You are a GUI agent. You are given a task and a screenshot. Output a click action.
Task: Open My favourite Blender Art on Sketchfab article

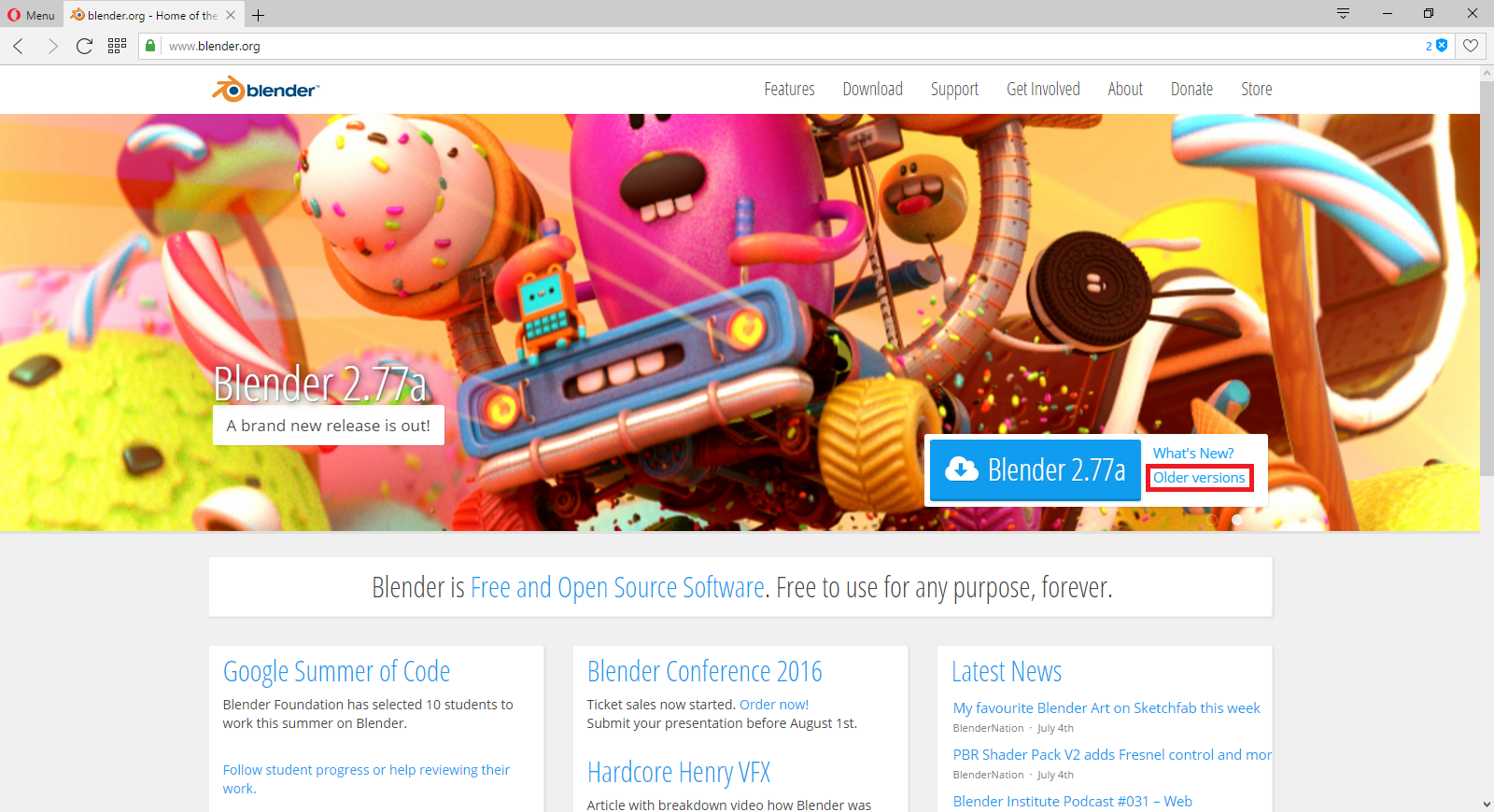tap(1106, 708)
